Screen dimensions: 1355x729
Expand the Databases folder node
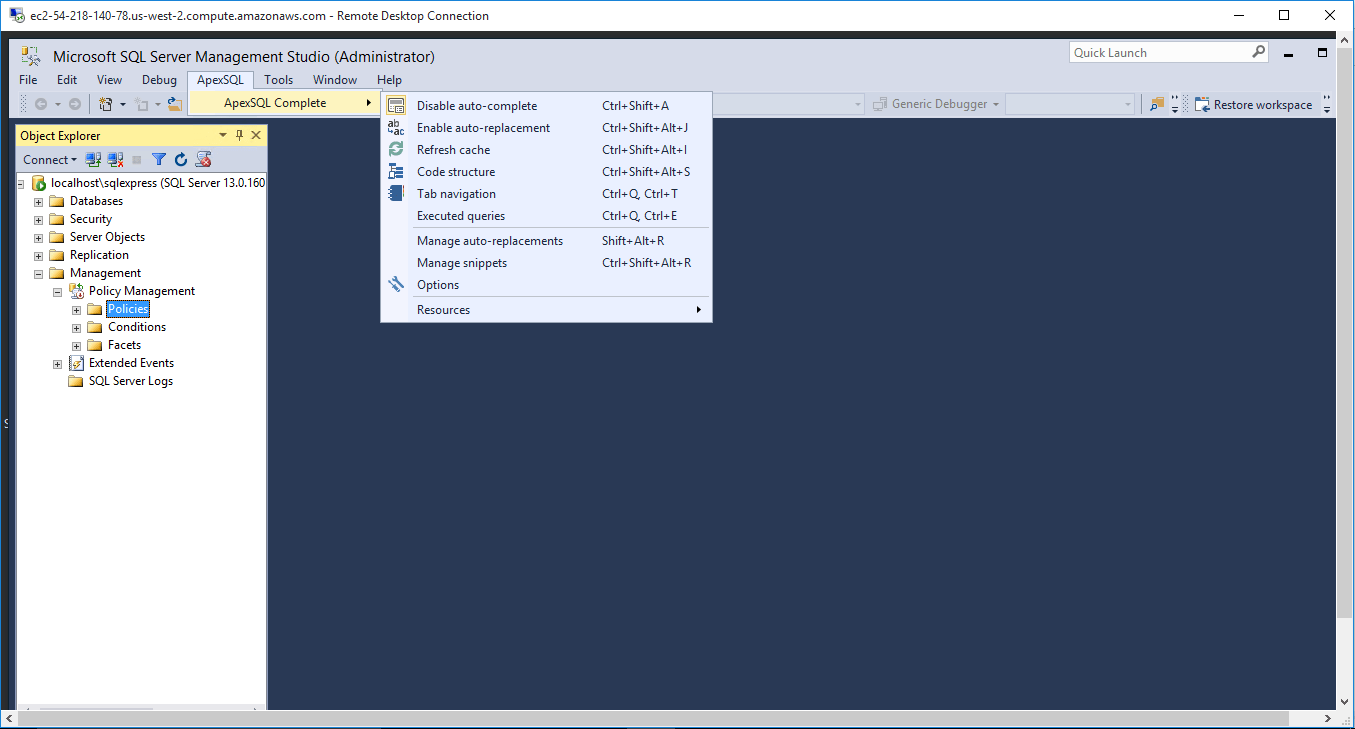(x=39, y=202)
